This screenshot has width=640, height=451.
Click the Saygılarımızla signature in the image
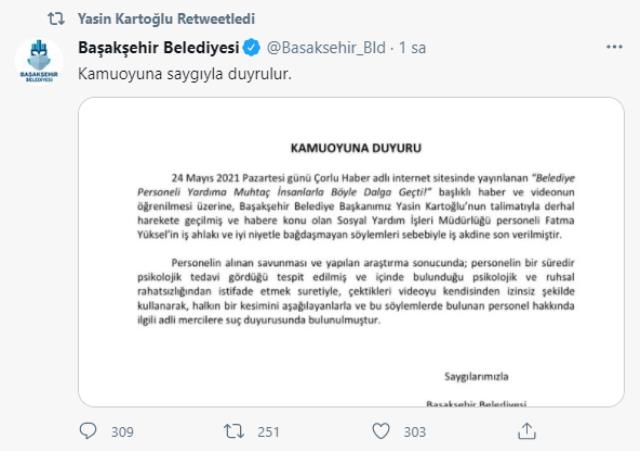tap(476, 376)
